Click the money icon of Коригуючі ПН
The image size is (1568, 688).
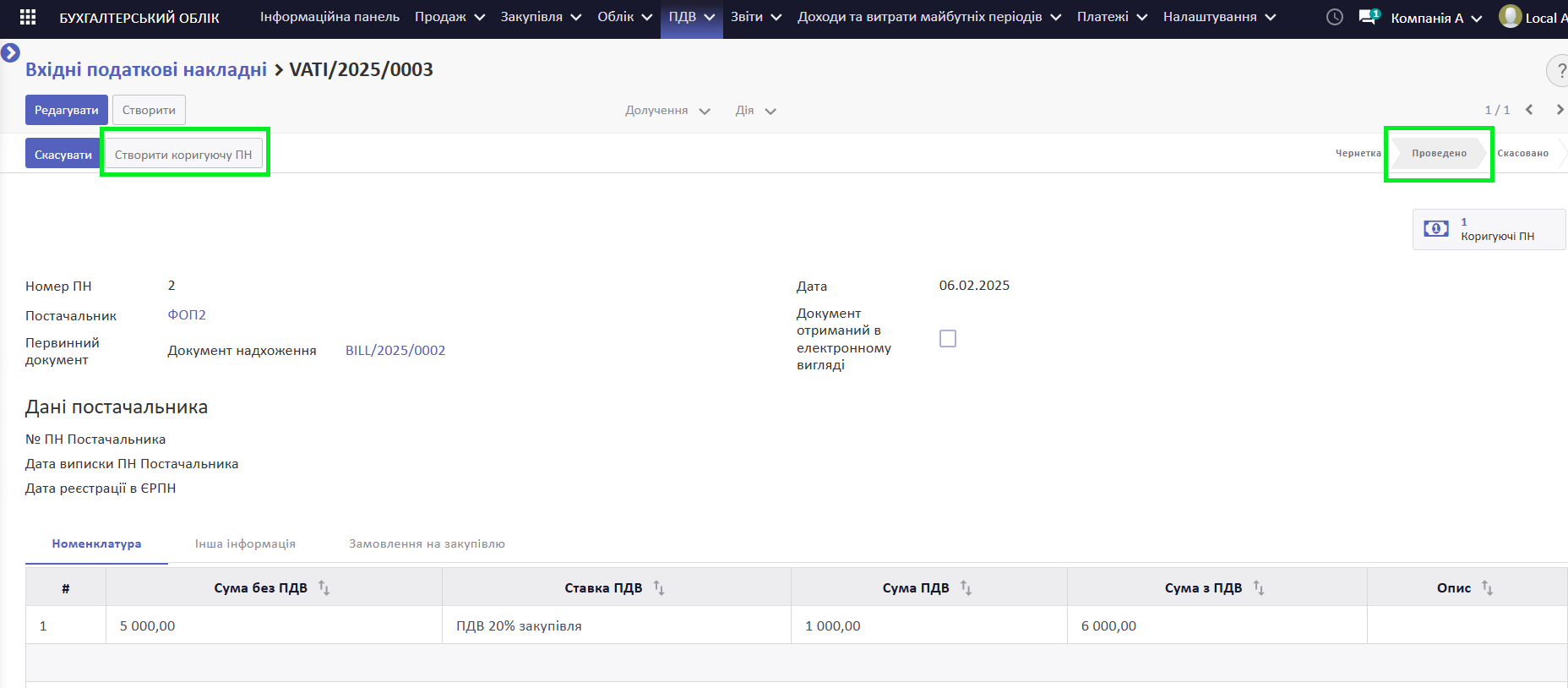coord(1436,229)
